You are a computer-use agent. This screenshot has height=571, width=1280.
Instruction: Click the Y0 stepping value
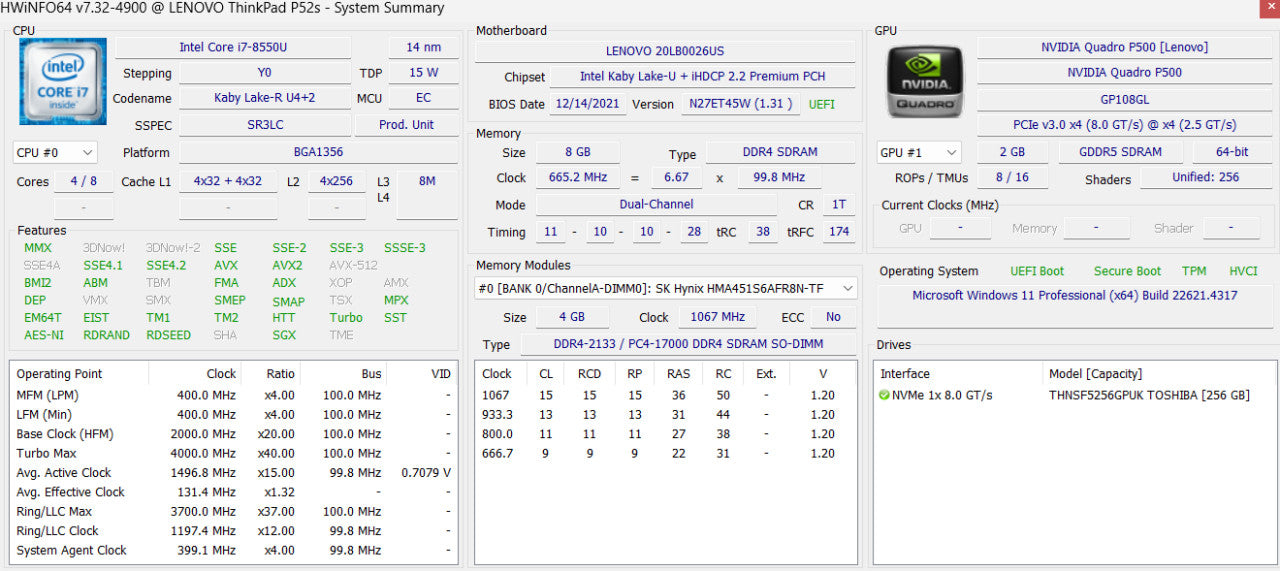click(x=265, y=73)
